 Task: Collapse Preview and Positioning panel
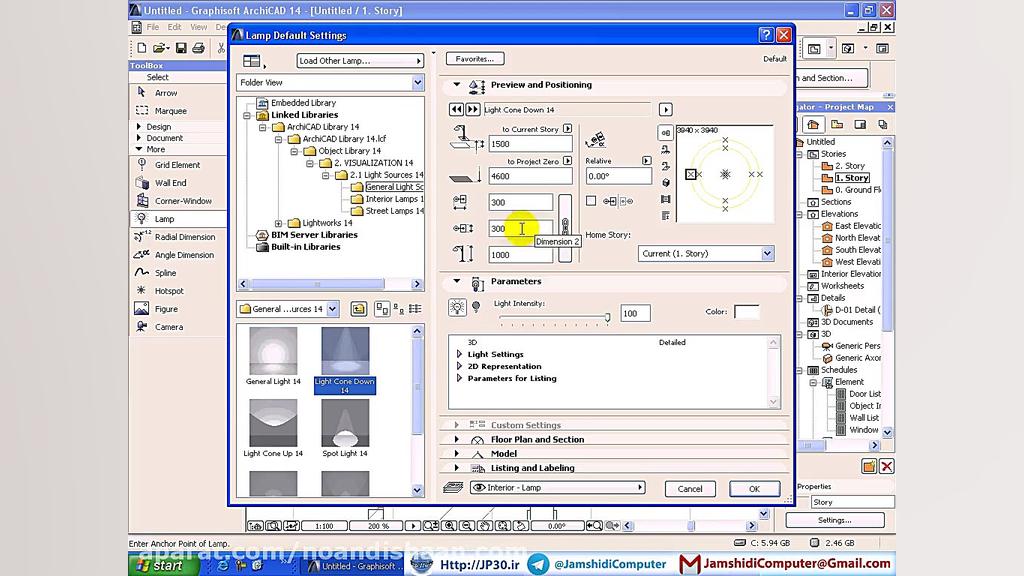coord(456,85)
